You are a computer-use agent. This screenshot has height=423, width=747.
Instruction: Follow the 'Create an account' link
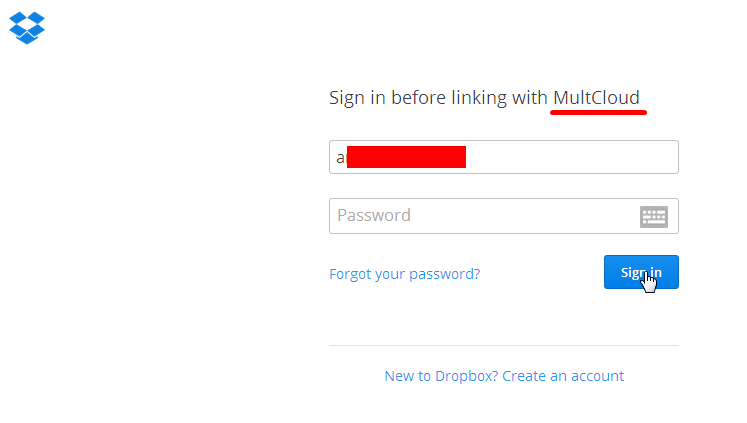point(563,376)
